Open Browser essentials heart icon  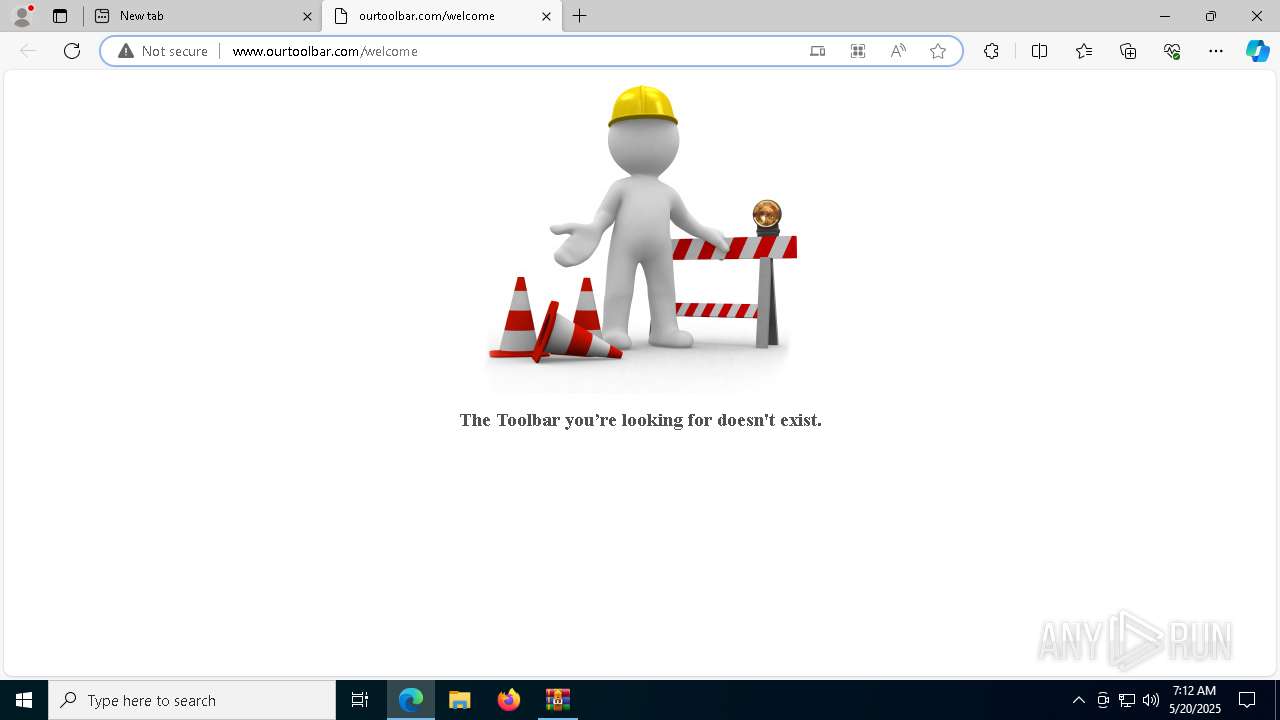[1172, 51]
